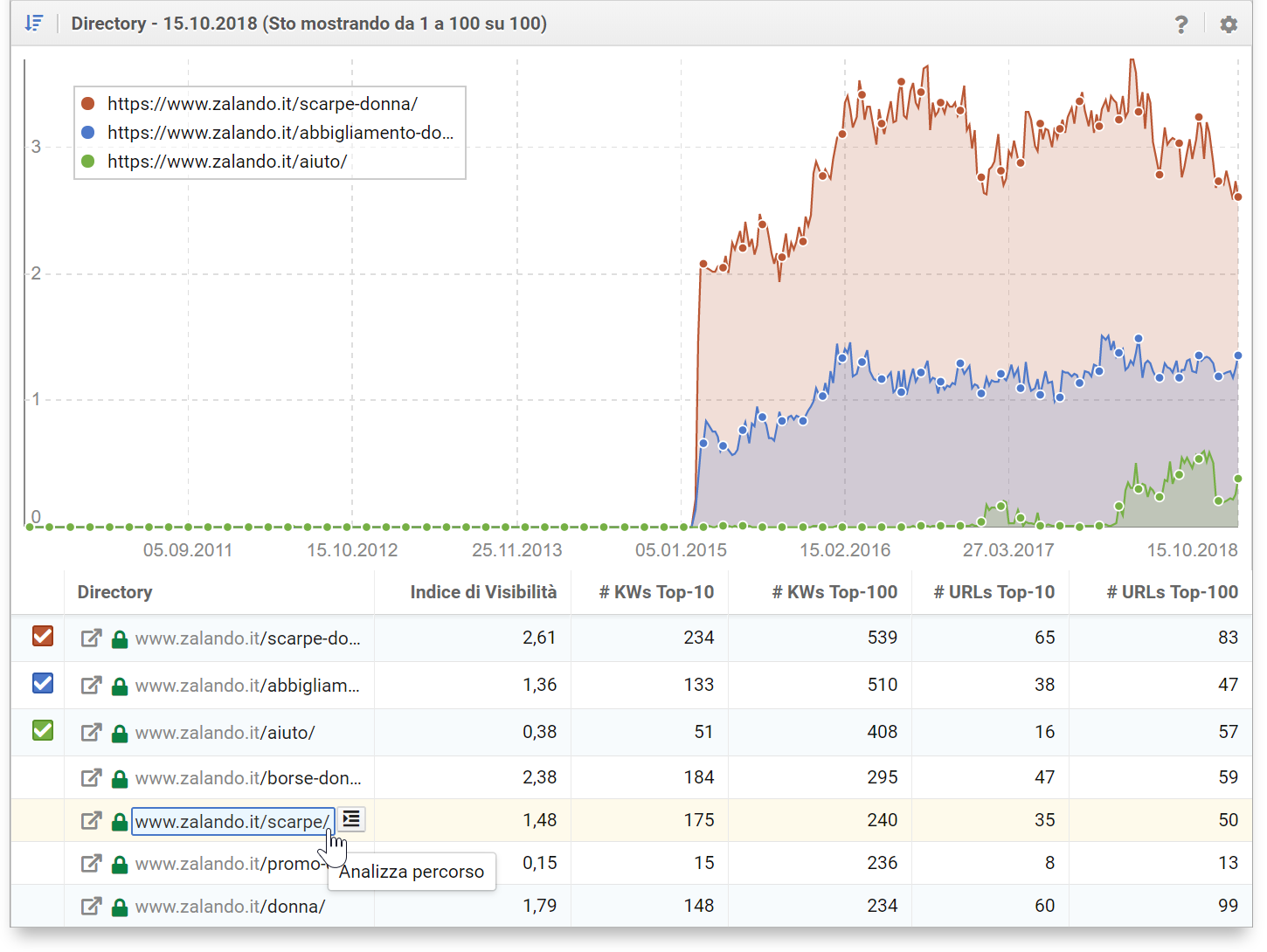1267x952 pixels.
Task: Click visibility value 1,36 for abbigliamento
Action: pyautogui.click(x=539, y=686)
